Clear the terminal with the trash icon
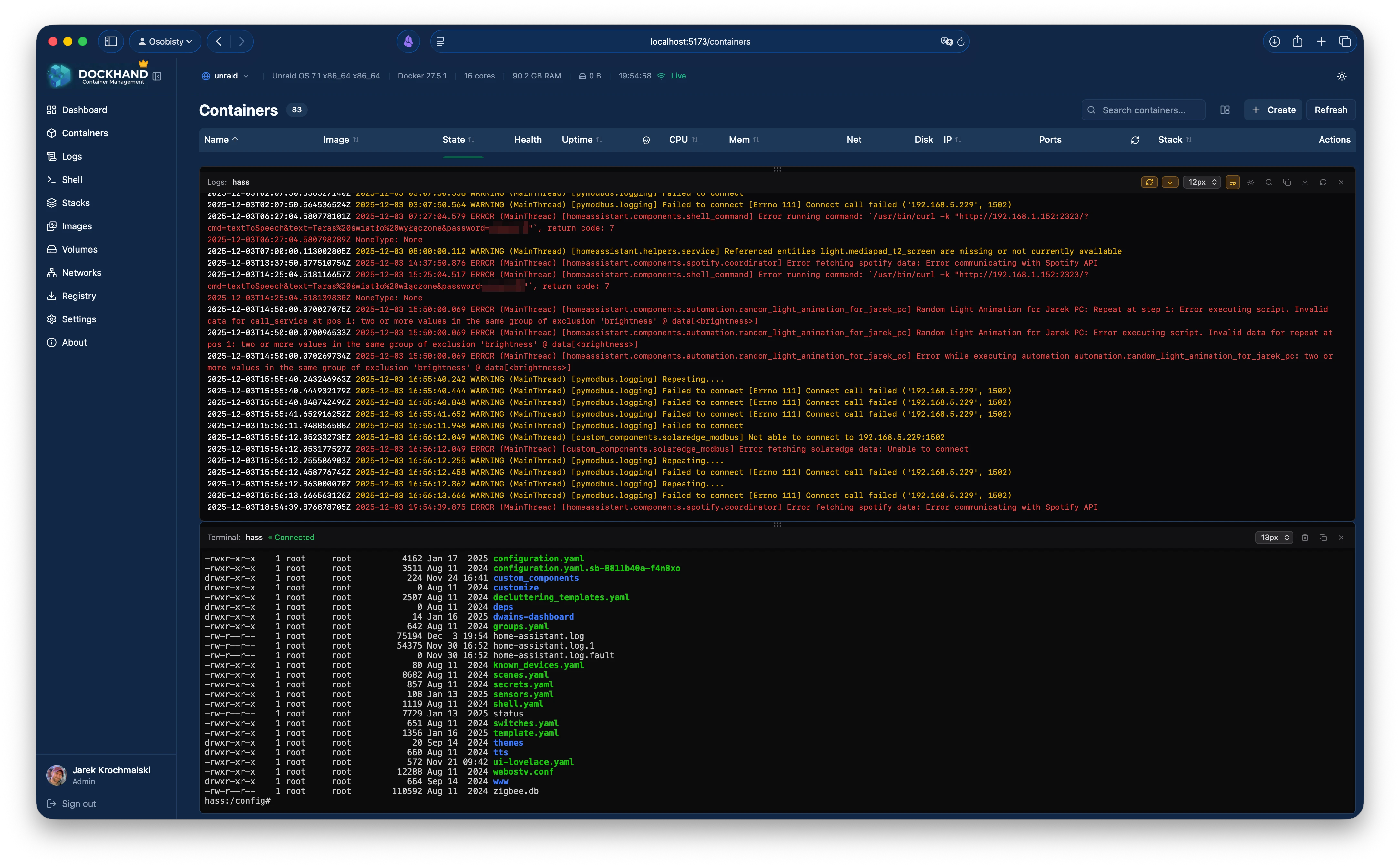The width and height of the screenshot is (1400, 867). point(1305,538)
